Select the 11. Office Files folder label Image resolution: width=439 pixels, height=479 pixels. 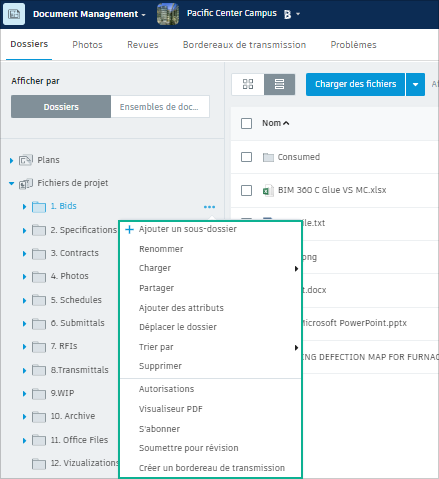(79, 440)
